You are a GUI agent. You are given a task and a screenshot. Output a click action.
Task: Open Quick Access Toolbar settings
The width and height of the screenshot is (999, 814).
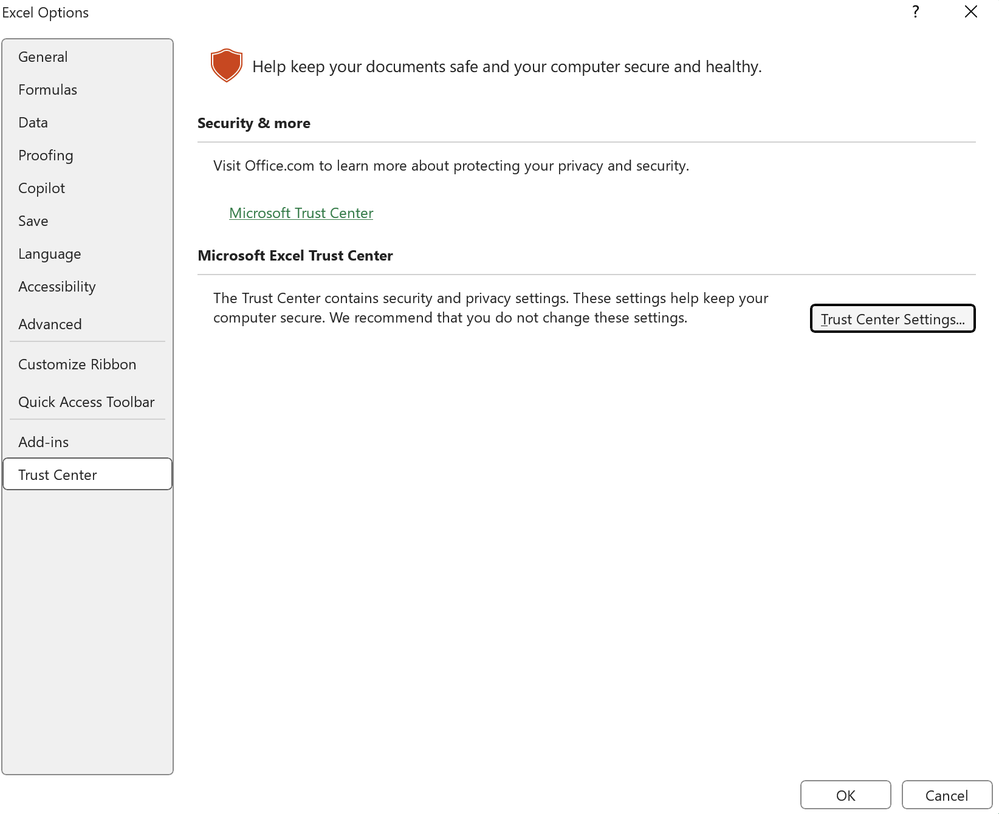tap(86, 402)
